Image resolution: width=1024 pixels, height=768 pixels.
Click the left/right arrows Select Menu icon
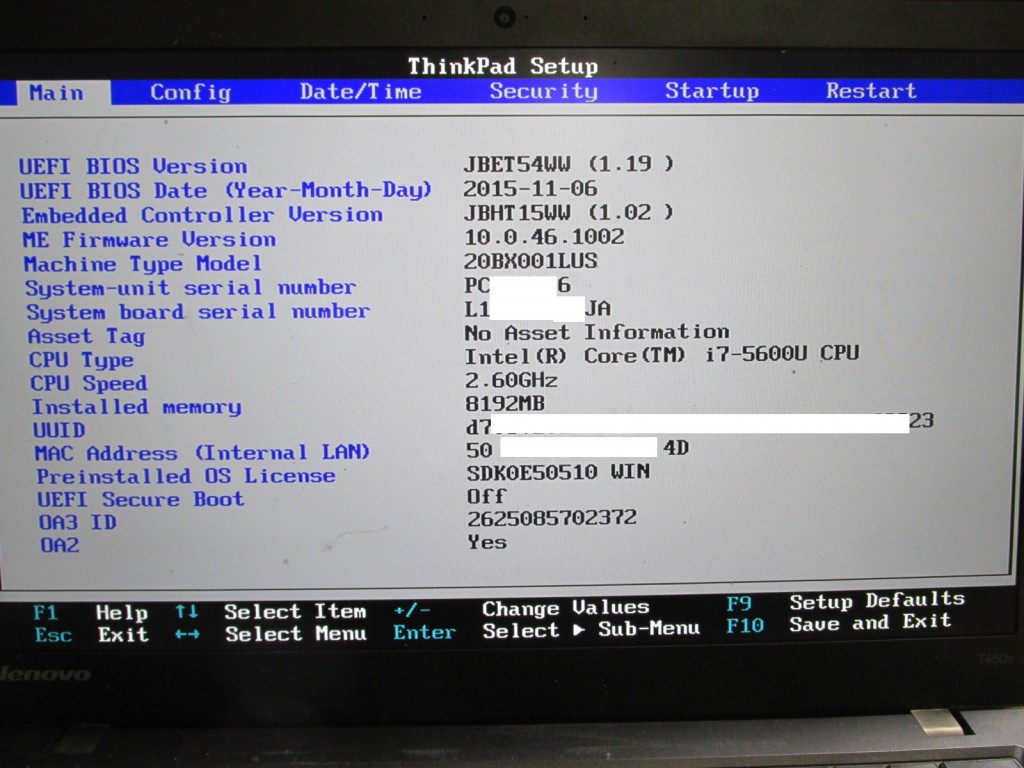[187, 634]
